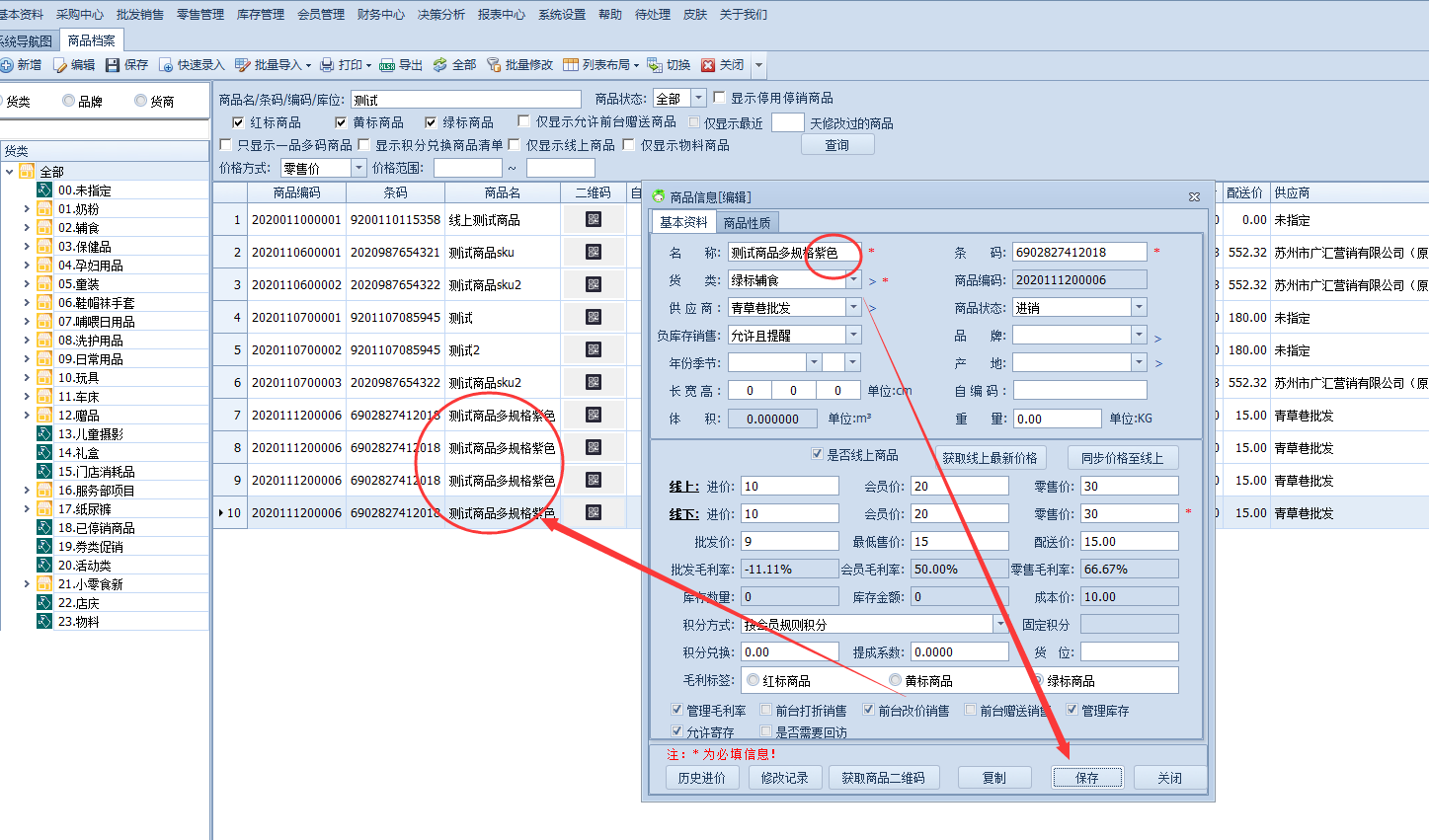Click the 批发价 input field
The image size is (1429, 840).
point(790,541)
